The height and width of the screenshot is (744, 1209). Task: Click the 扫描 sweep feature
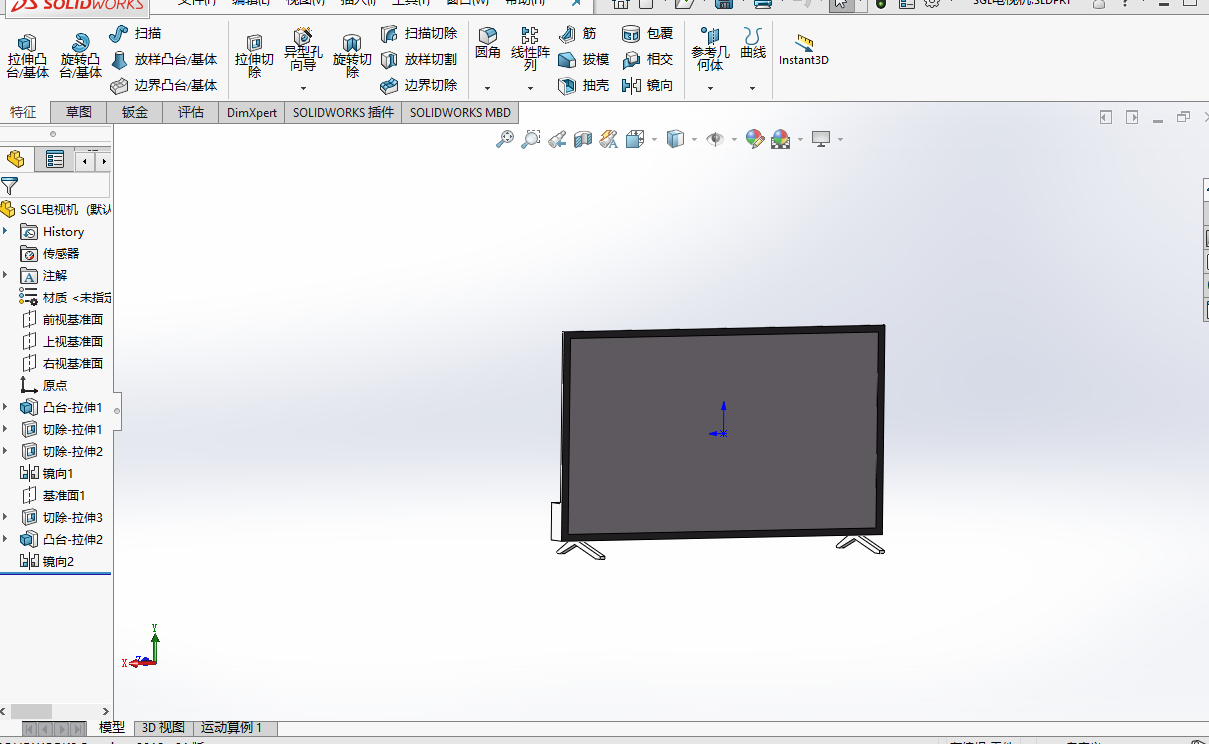point(136,34)
